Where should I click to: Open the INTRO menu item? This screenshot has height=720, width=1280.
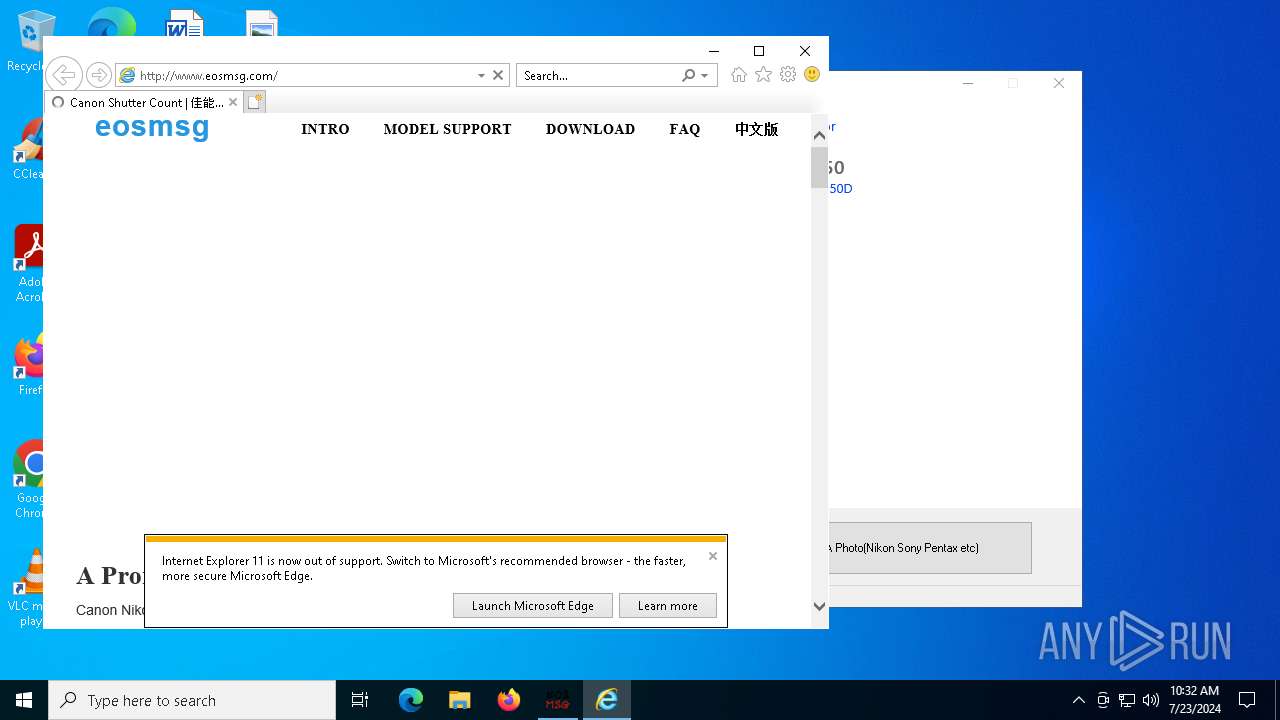point(325,129)
